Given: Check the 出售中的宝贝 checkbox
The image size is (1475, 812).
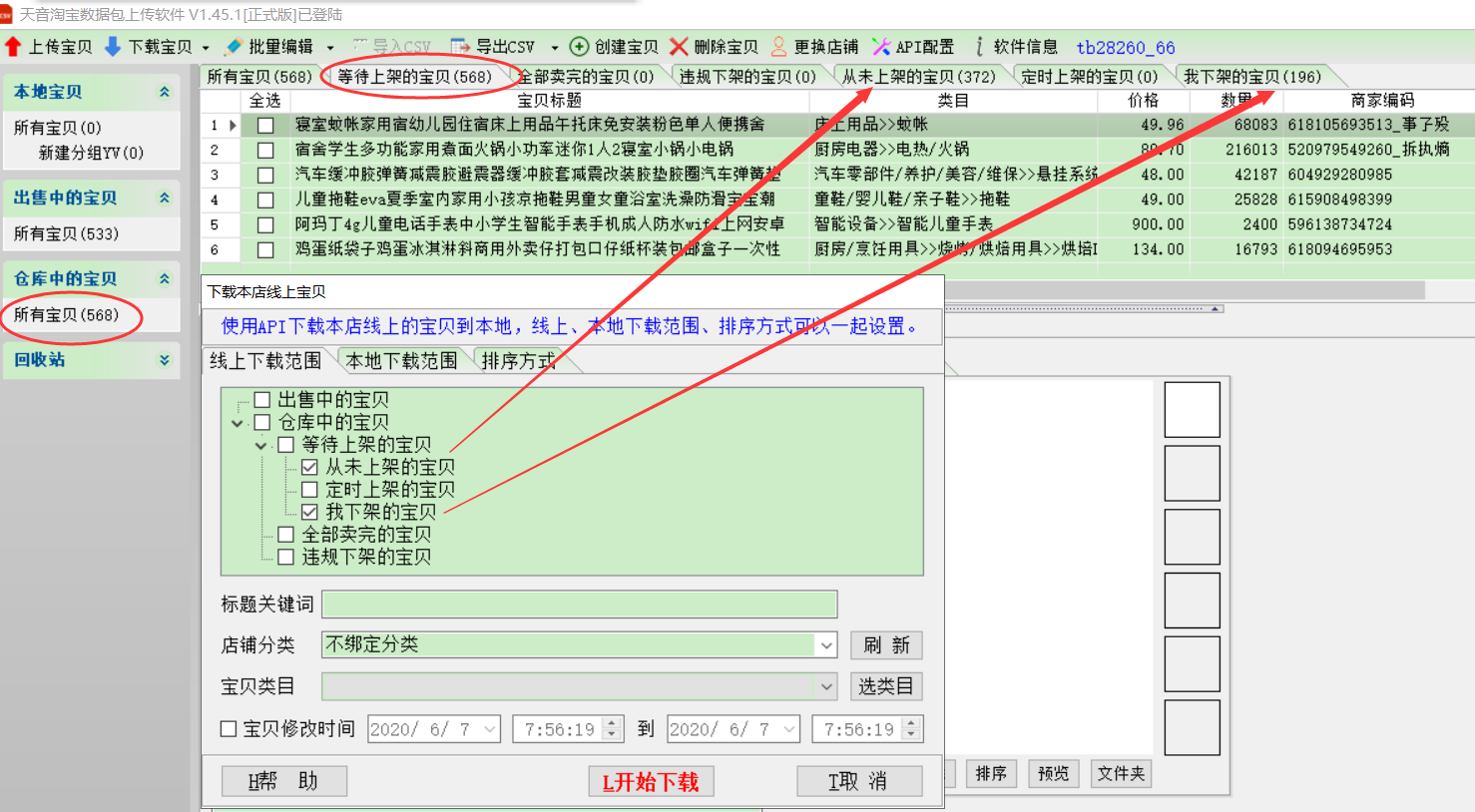Looking at the screenshot, I should coord(262,400).
